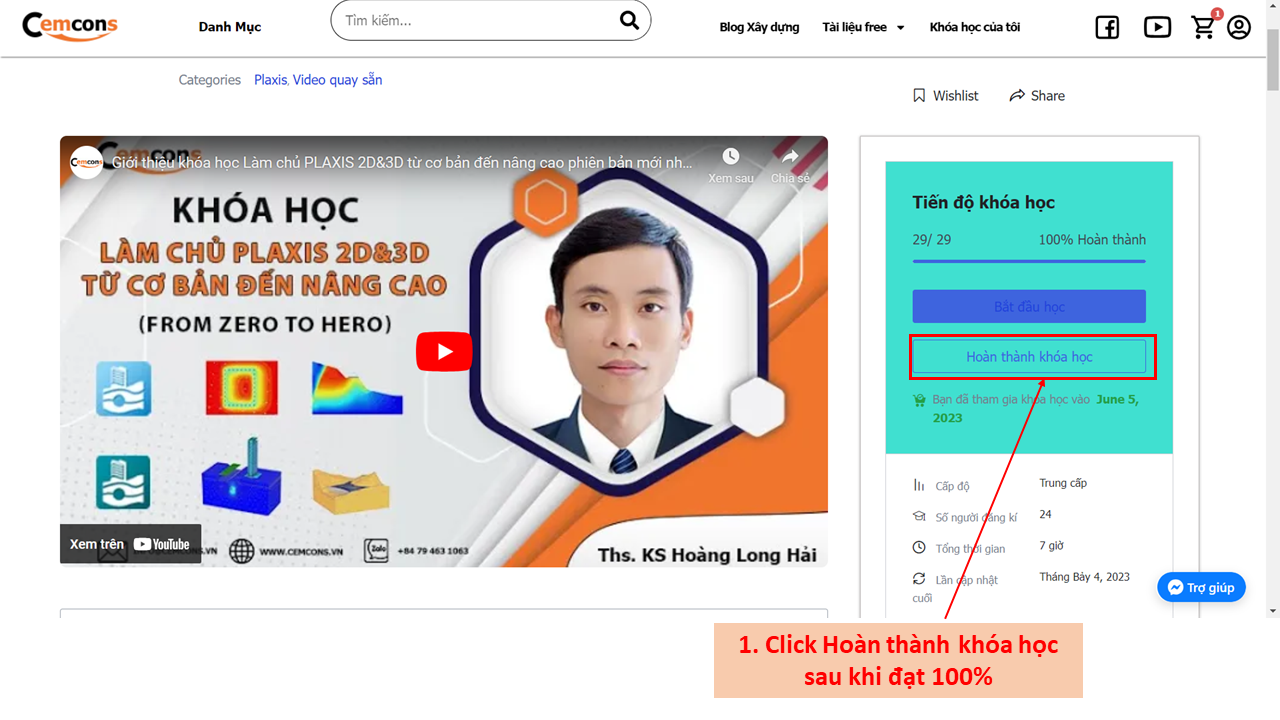Click the Tìm kiếm search field

point(475,21)
